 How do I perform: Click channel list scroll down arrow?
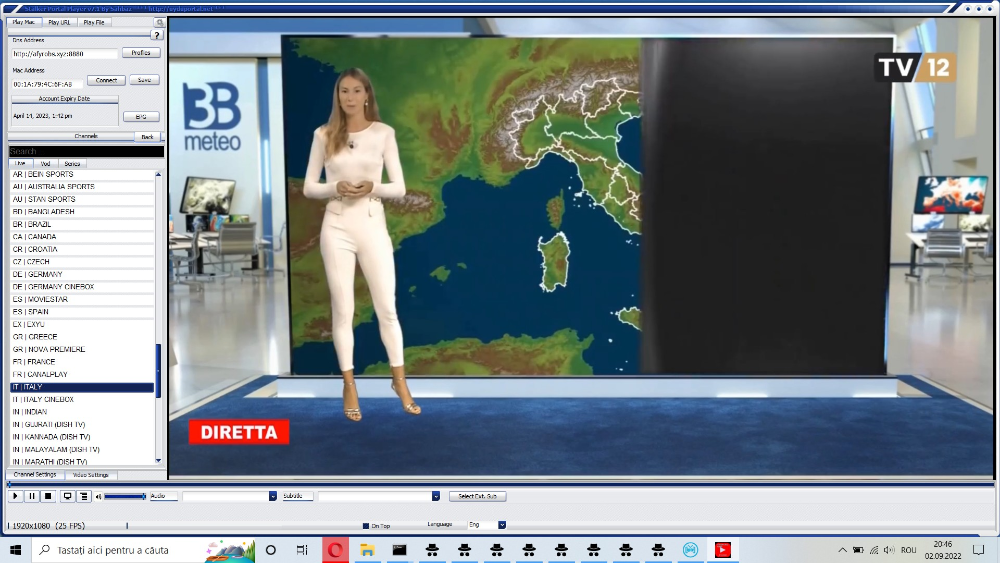coord(158,460)
